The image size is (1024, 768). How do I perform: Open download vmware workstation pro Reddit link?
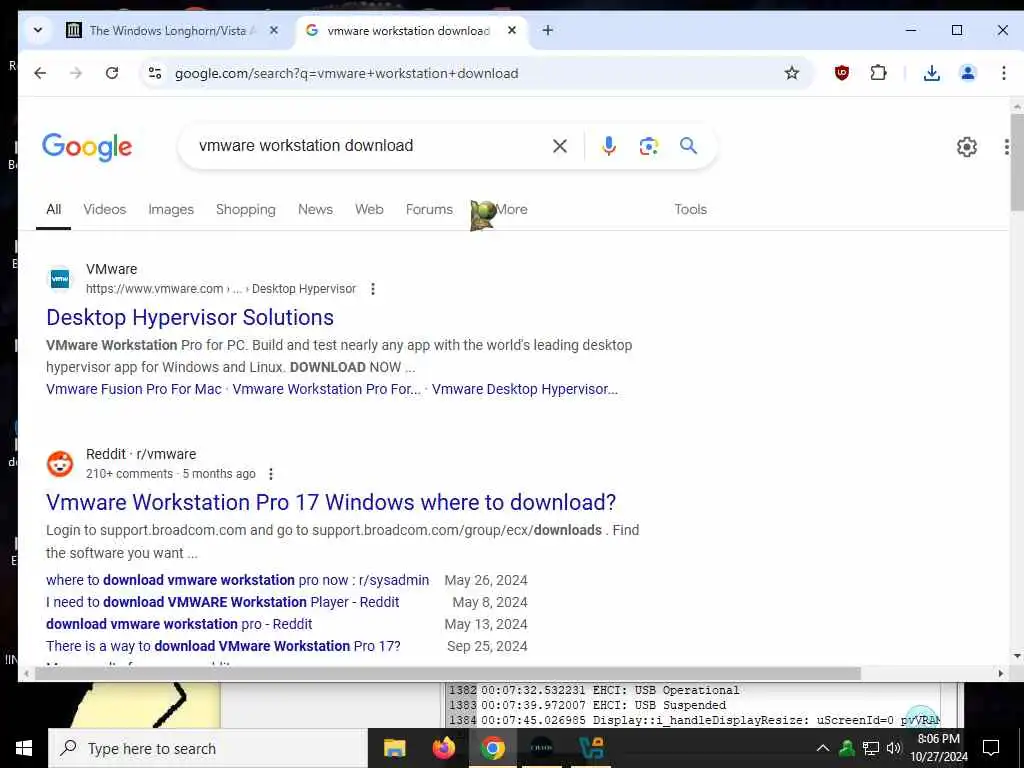coord(179,624)
